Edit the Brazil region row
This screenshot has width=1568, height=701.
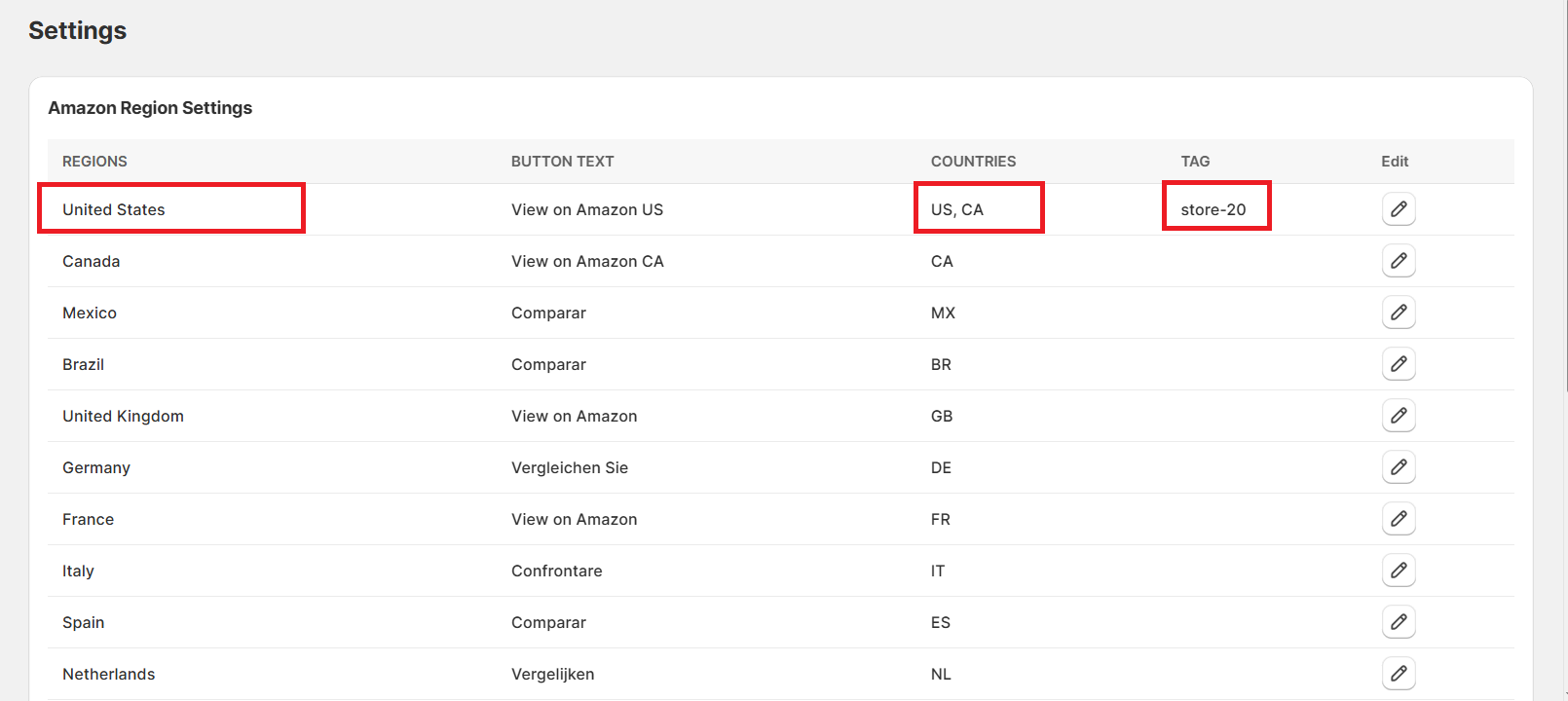(1399, 364)
